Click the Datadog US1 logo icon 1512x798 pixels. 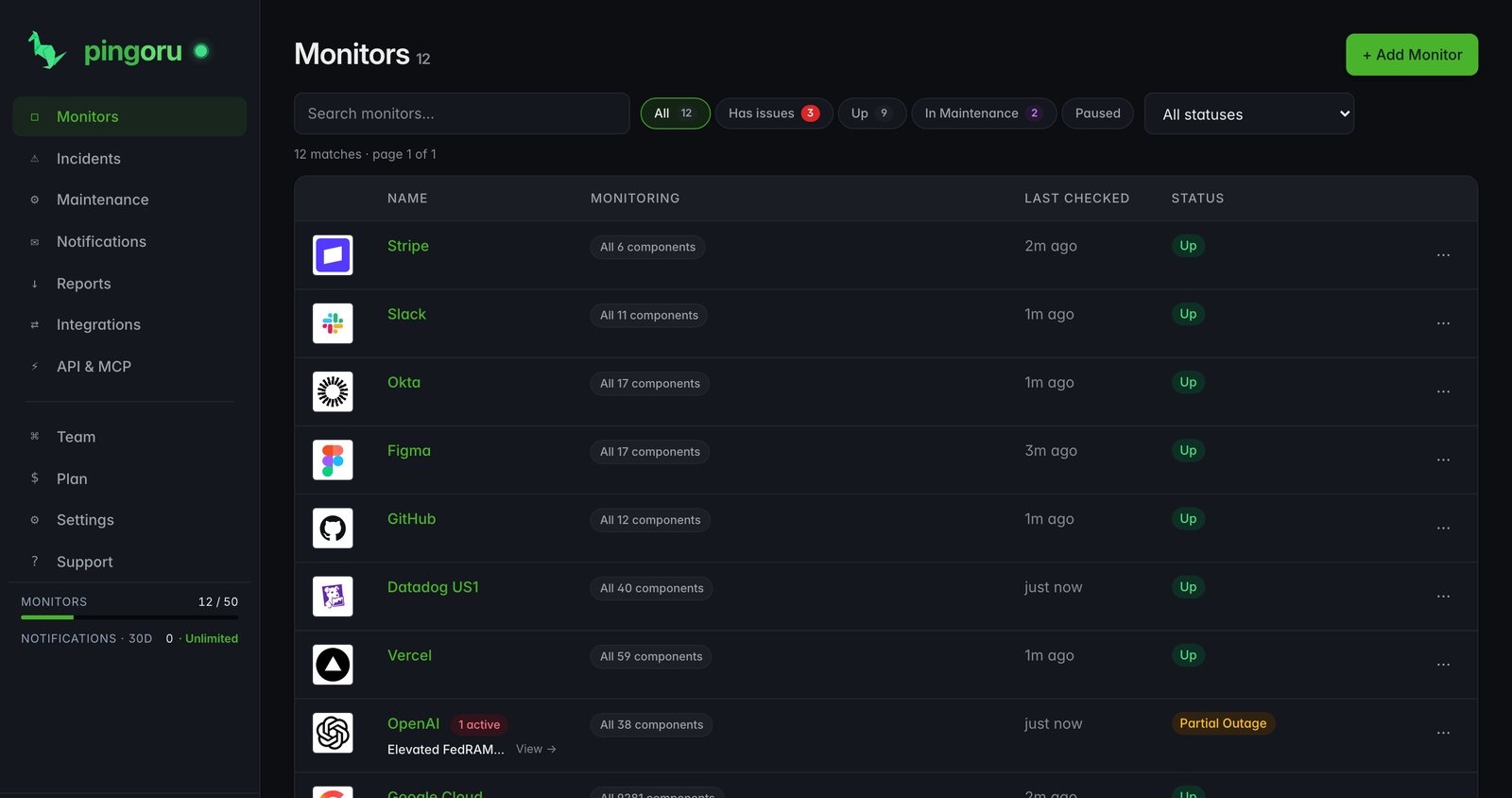tap(333, 596)
